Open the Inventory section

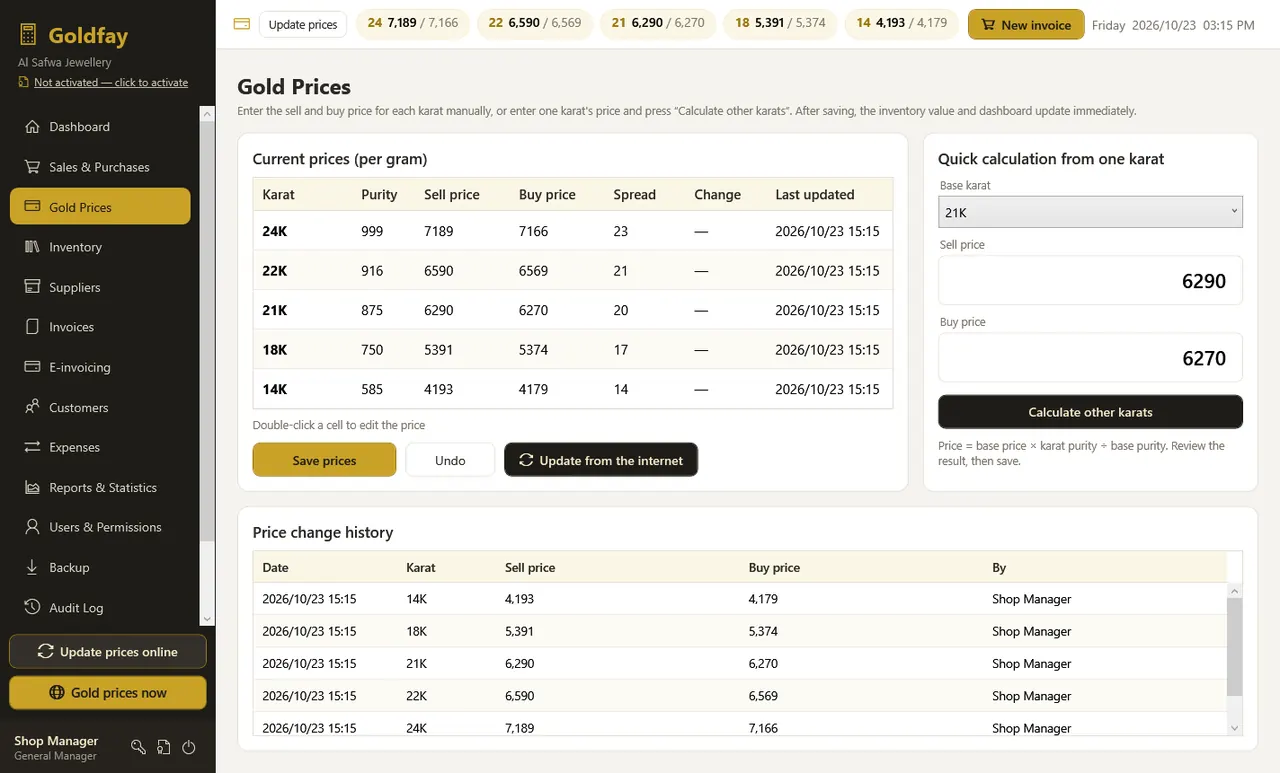[100, 247]
